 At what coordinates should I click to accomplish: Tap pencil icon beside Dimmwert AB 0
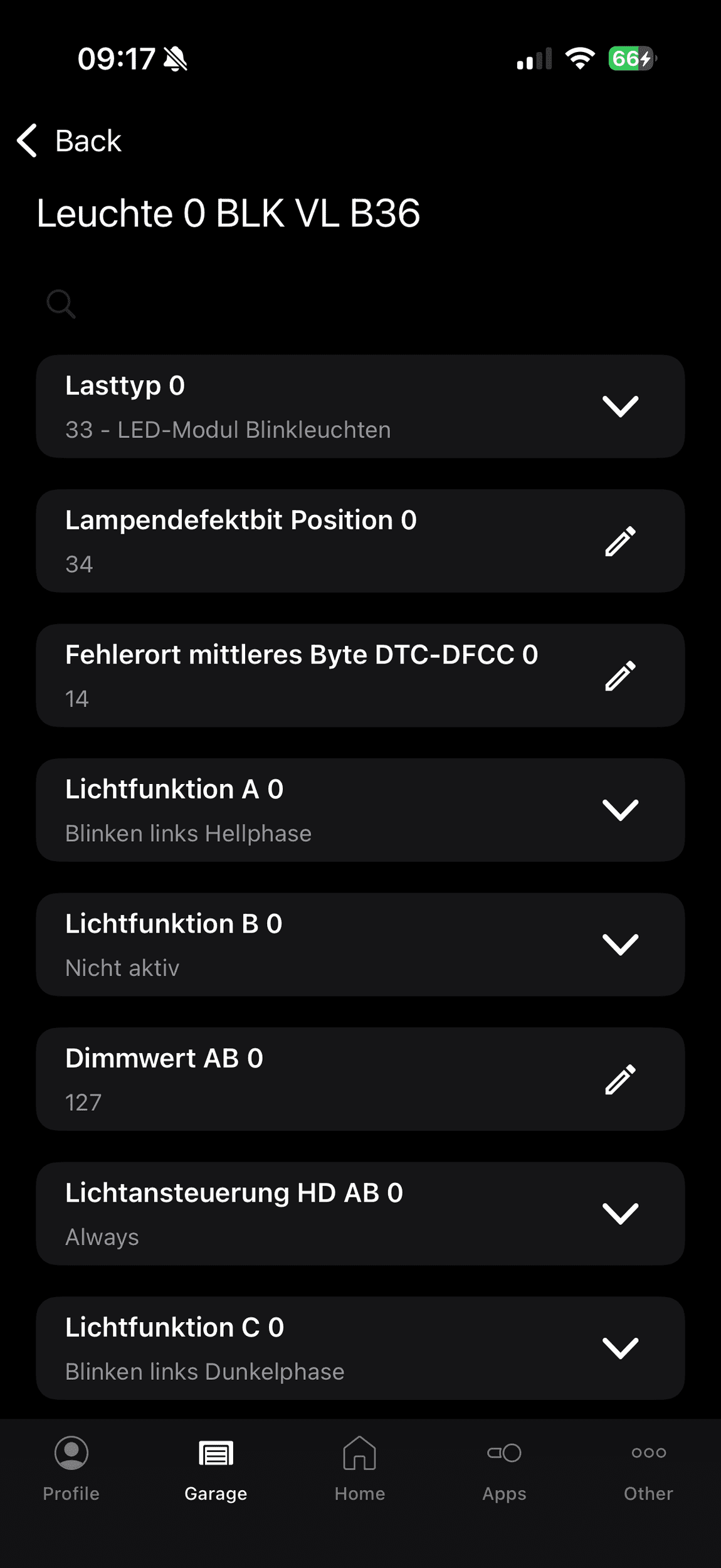[620, 1079]
